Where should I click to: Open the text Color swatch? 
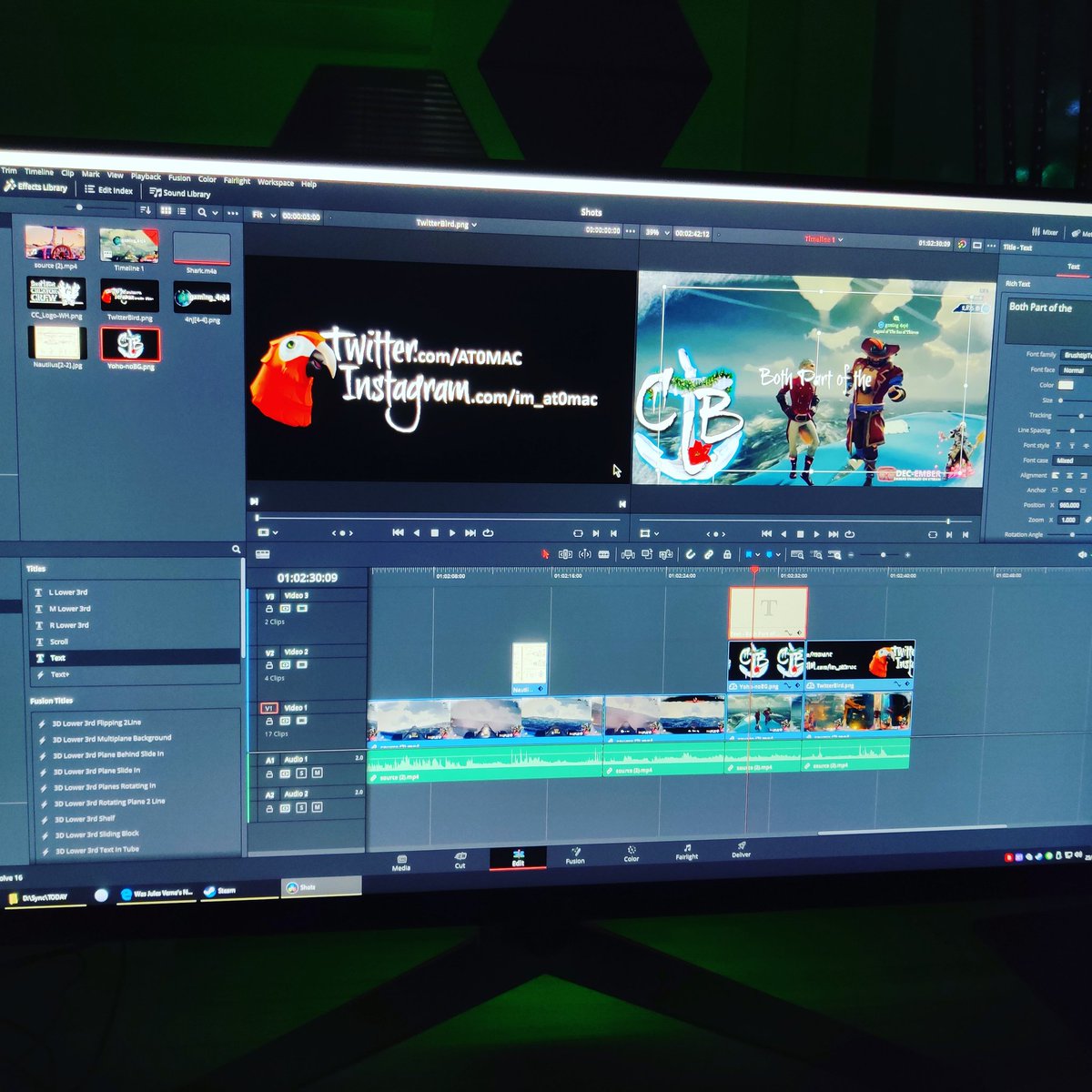(x=1066, y=385)
